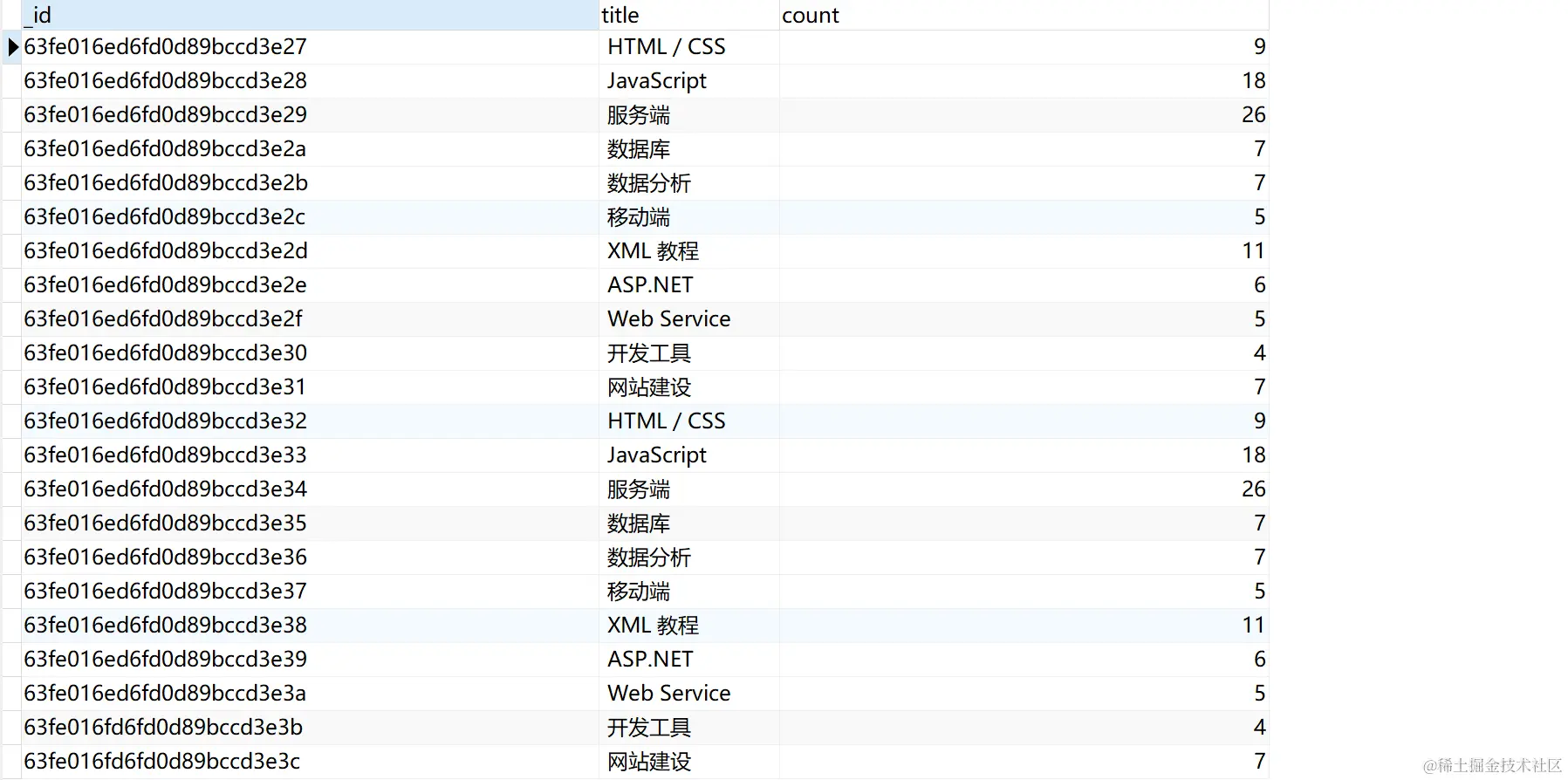Click count 4 in row ending 3e30
1568x780 pixels.
[1024, 353]
